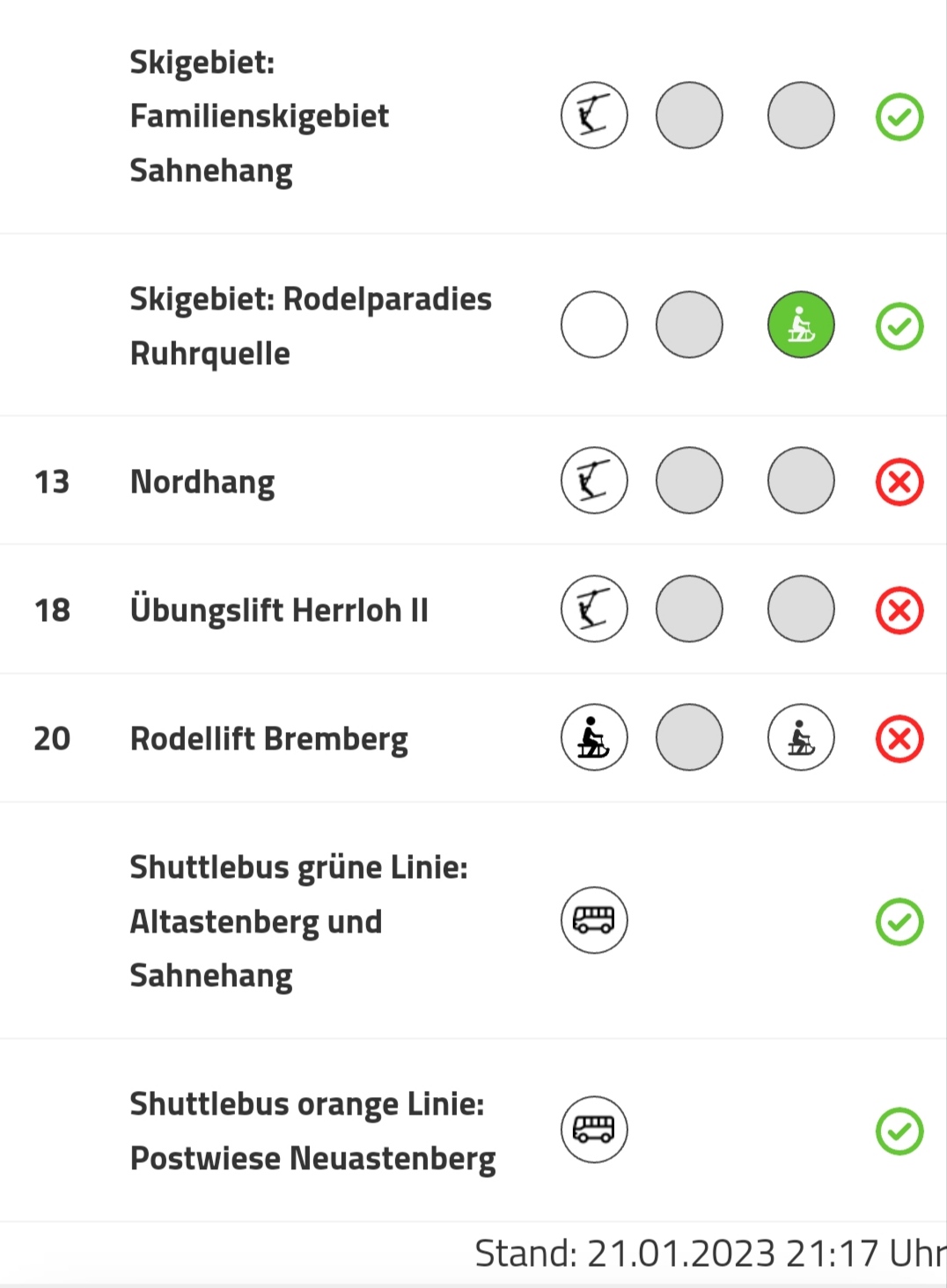Image resolution: width=947 pixels, height=1288 pixels.
Task: Click the empty white circle for Rodelparadies Ruhrquelle
Action: tap(594, 325)
